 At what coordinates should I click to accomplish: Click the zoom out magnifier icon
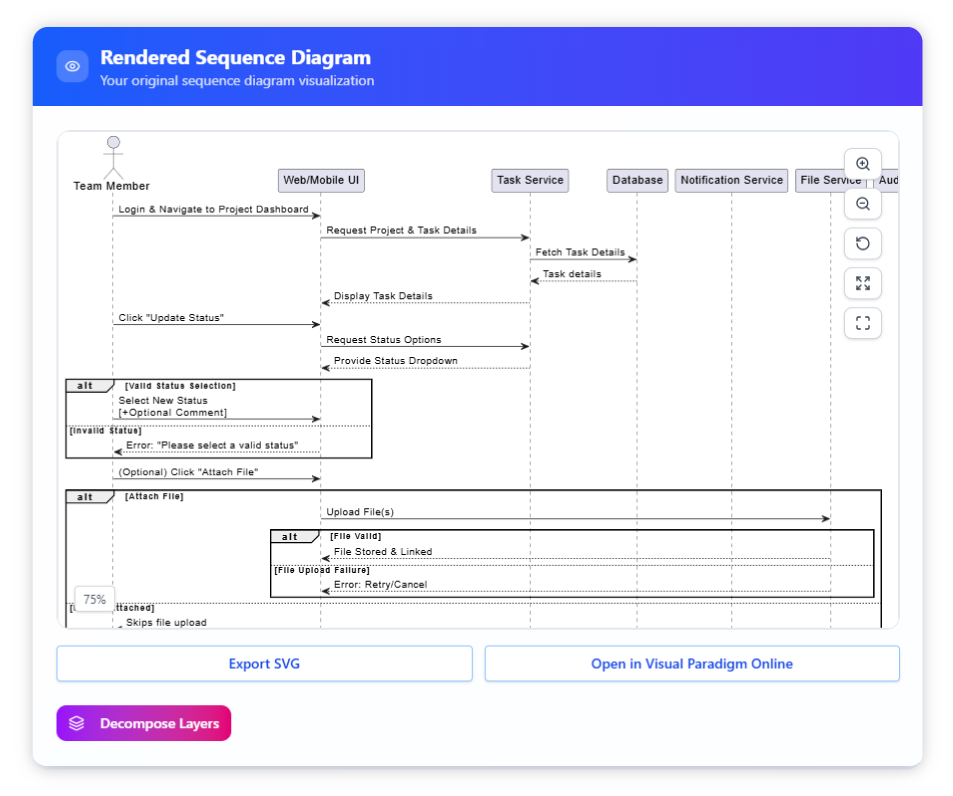(862, 204)
